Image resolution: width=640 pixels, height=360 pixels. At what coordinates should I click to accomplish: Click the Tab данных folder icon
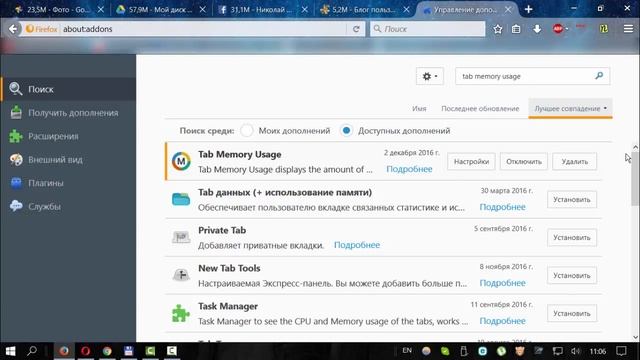pos(181,199)
